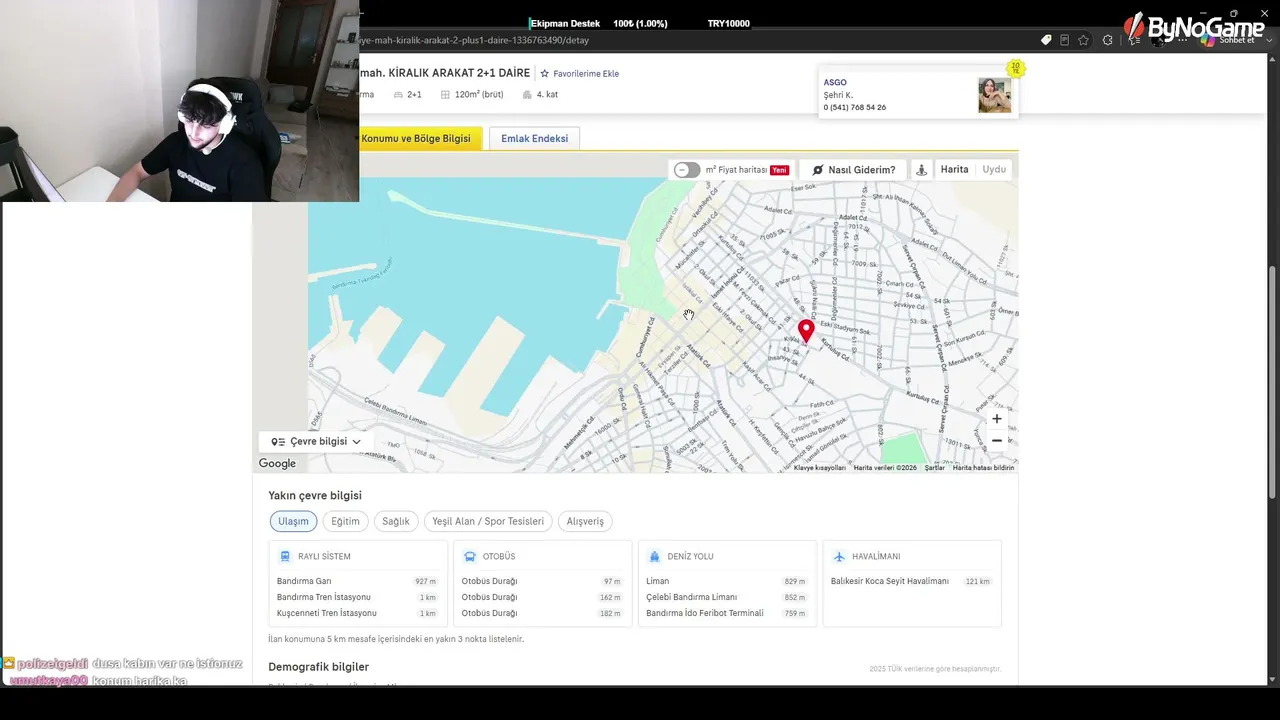
Task: Click the 120m² (brüt) area icon
Action: (446, 95)
